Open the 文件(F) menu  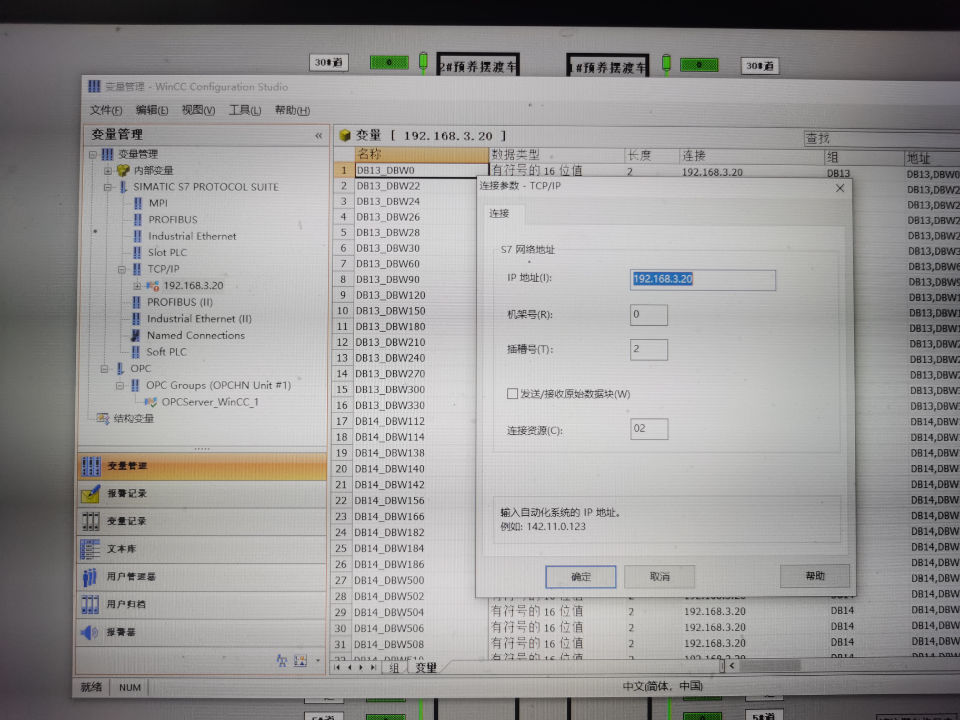(106, 110)
